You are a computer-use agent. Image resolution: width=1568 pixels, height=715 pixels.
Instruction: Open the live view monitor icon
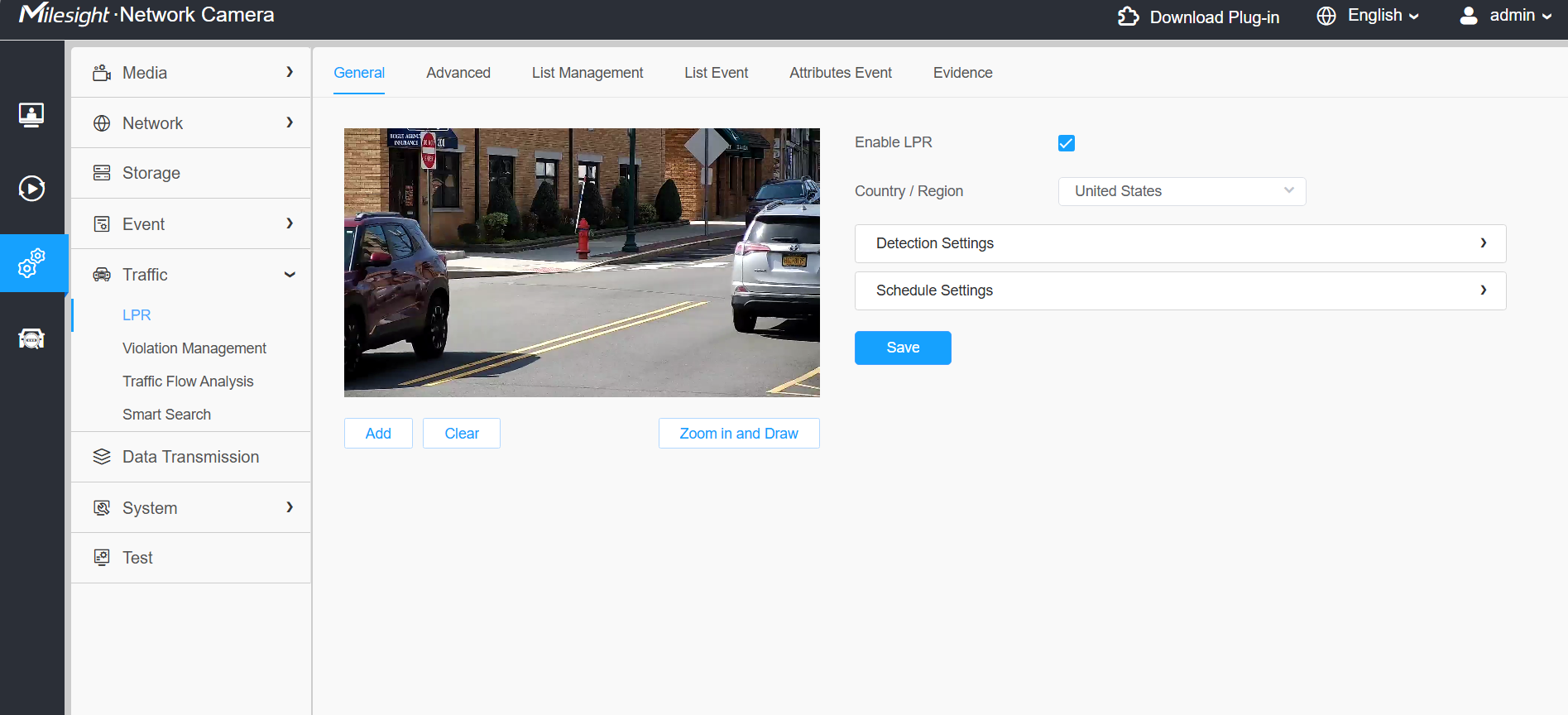pyautogui.click(x=31, y=114)
